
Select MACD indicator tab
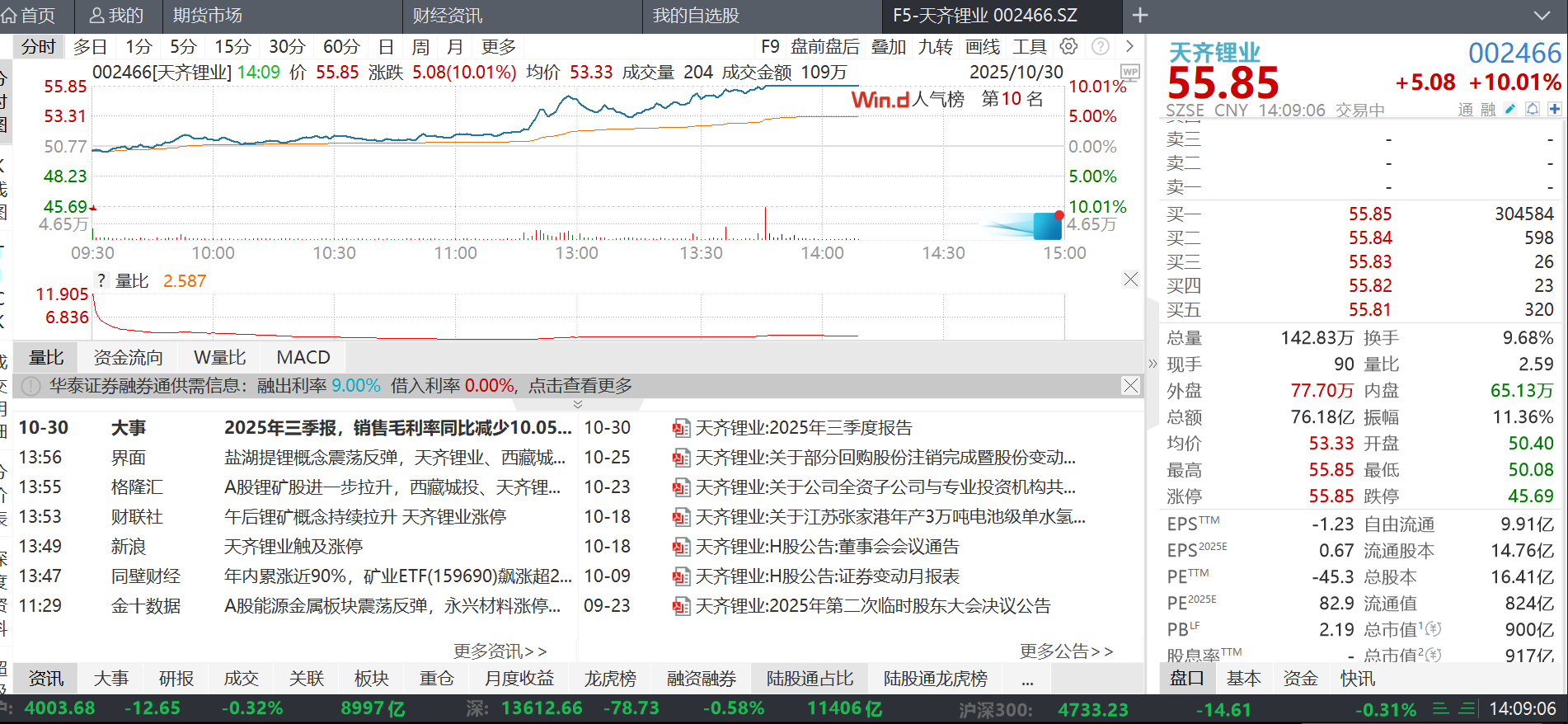pyautogui.click(x=303, y=357)
